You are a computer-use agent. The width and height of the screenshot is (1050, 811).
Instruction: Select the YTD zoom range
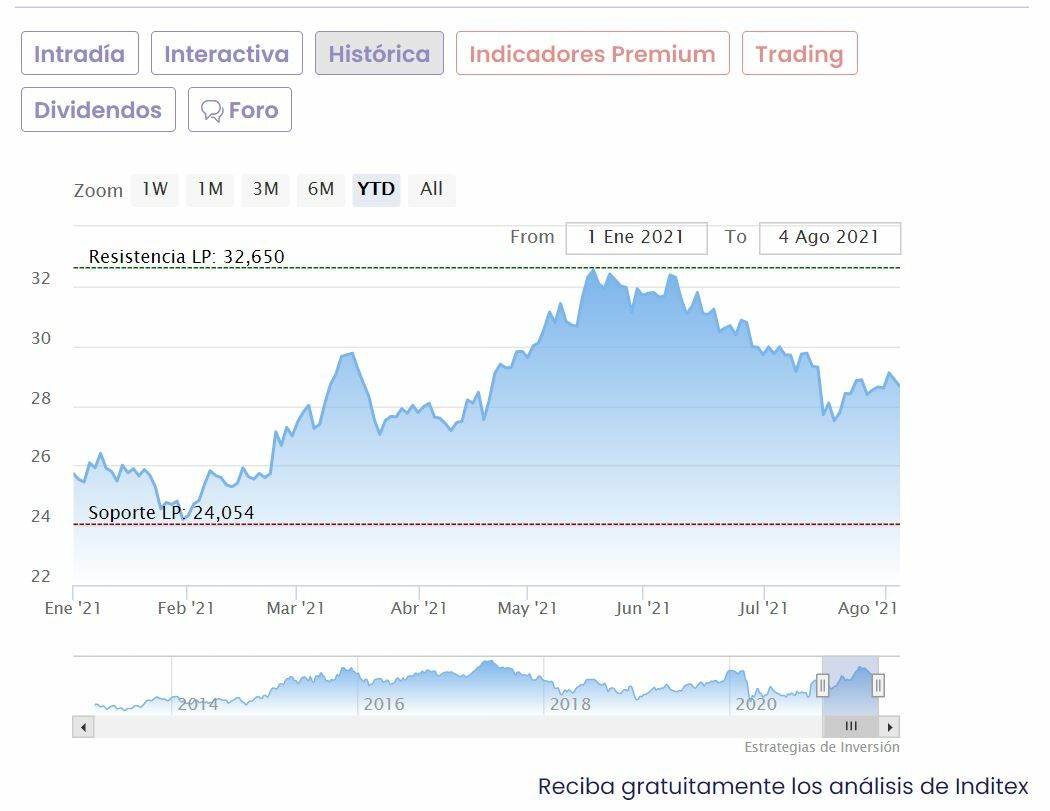click(376, 189)
